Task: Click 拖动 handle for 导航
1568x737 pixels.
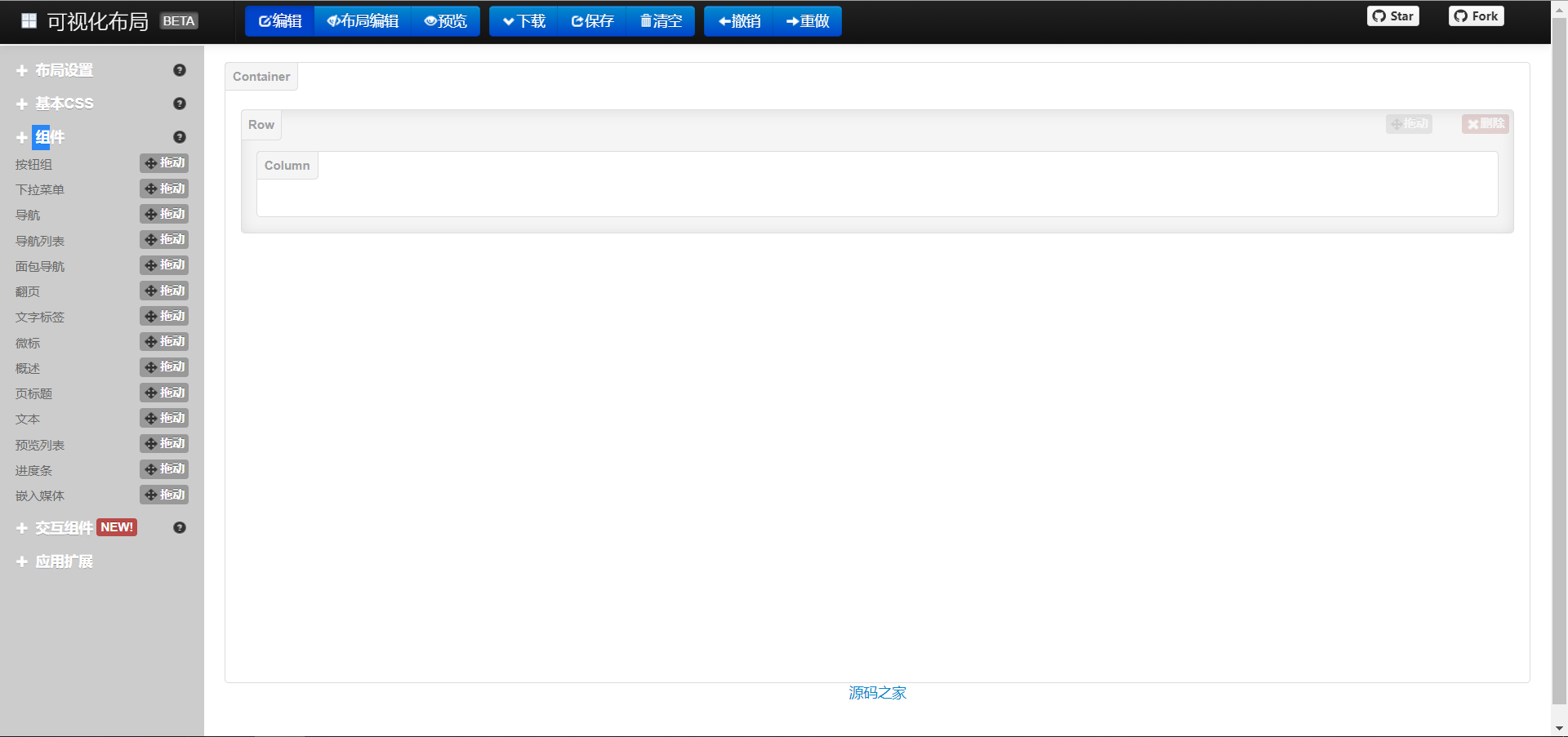Action: coord(164,214)
